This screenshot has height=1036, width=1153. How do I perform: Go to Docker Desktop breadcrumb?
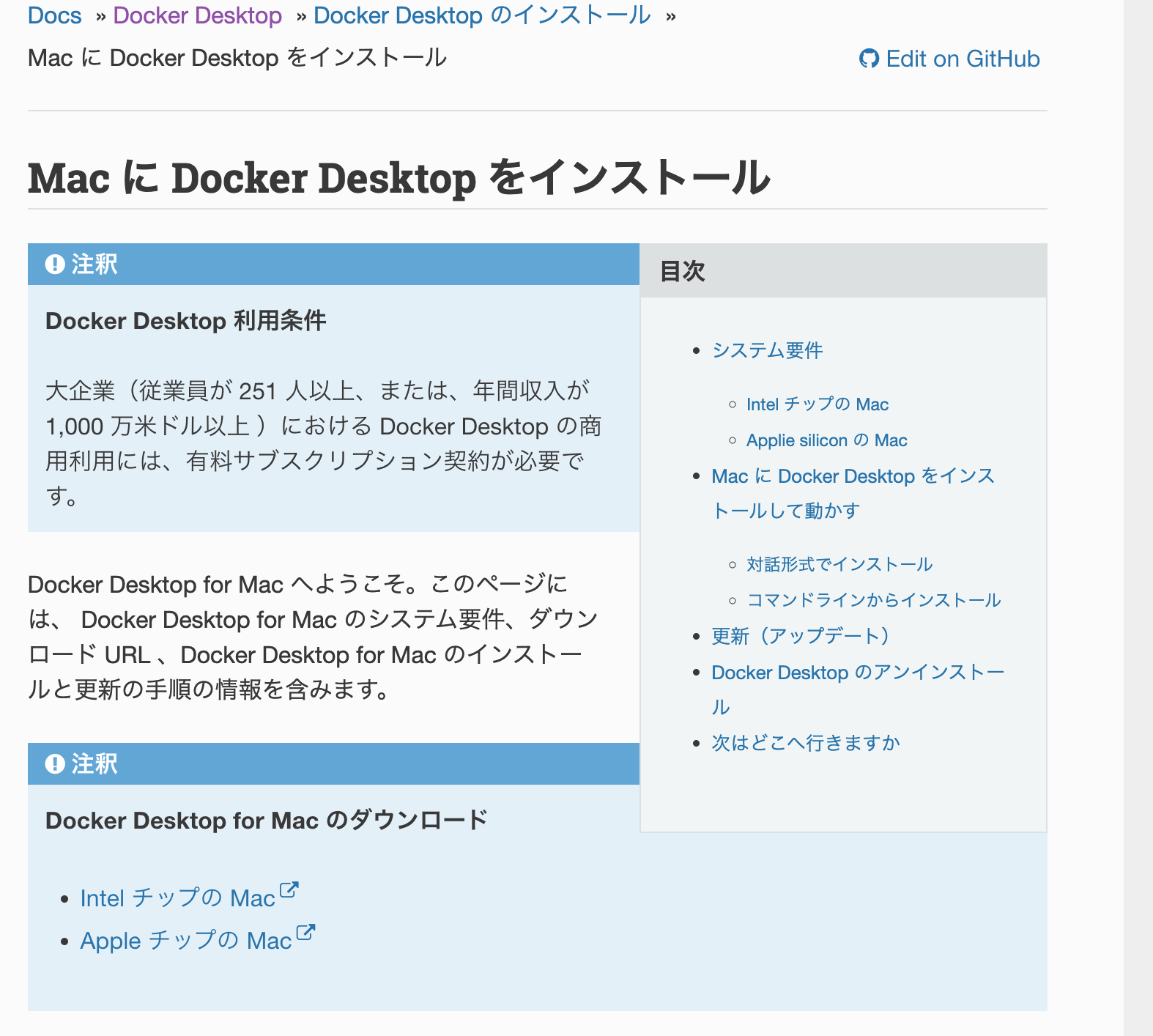(x=197, y=15)
